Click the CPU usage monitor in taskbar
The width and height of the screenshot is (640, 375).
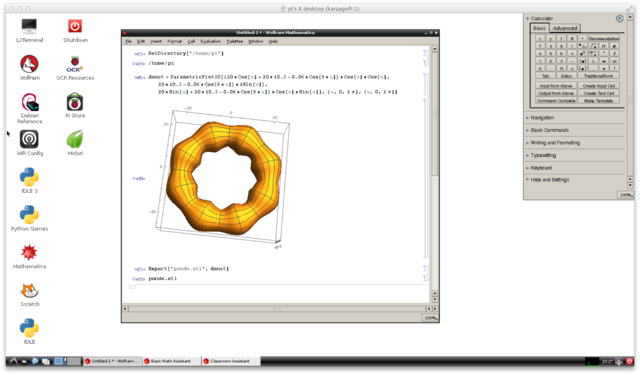[591, 361]
